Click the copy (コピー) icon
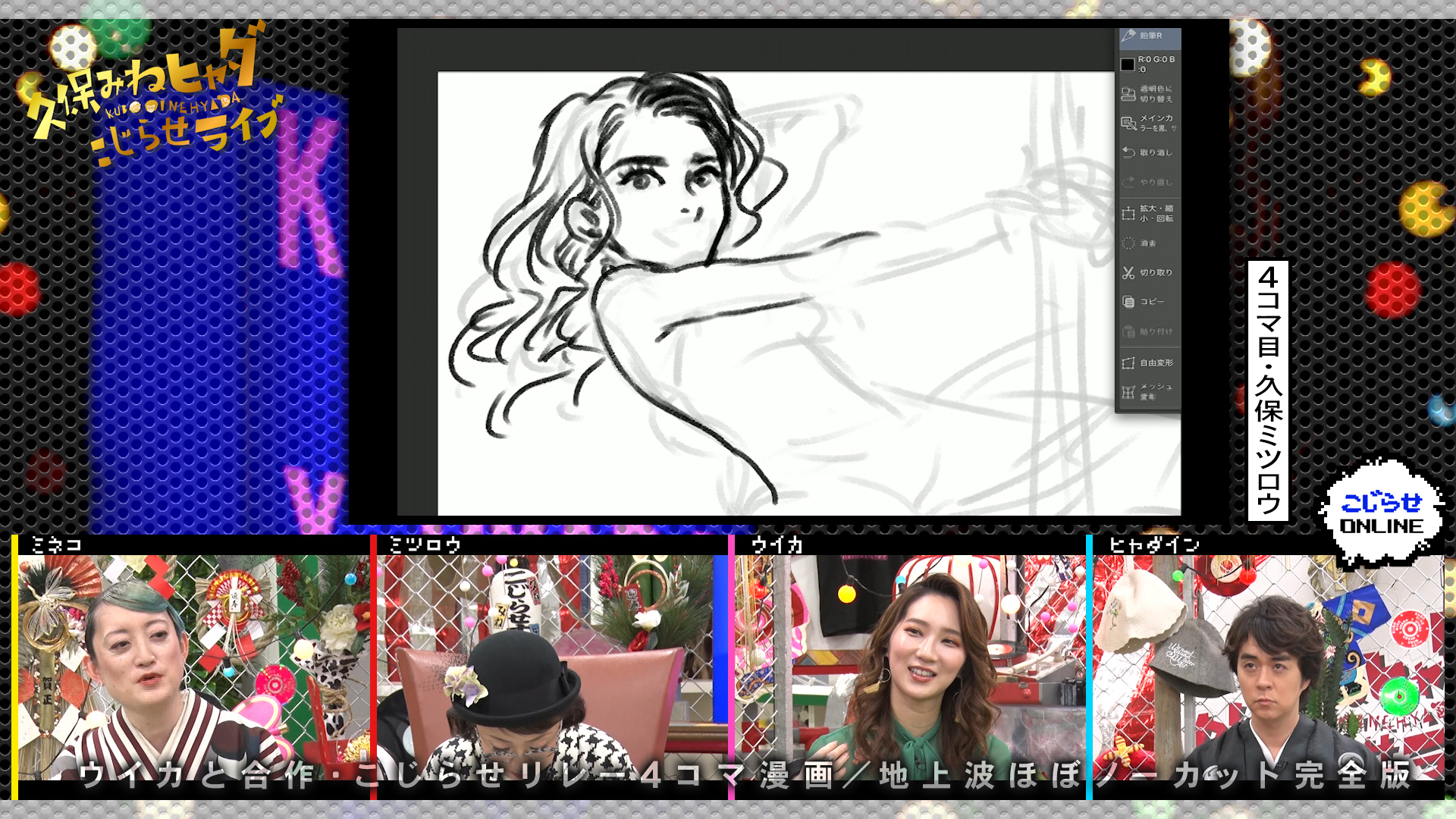Image resolution: width=1456 pixels, height=819 pixels. tap(1128, 302)
